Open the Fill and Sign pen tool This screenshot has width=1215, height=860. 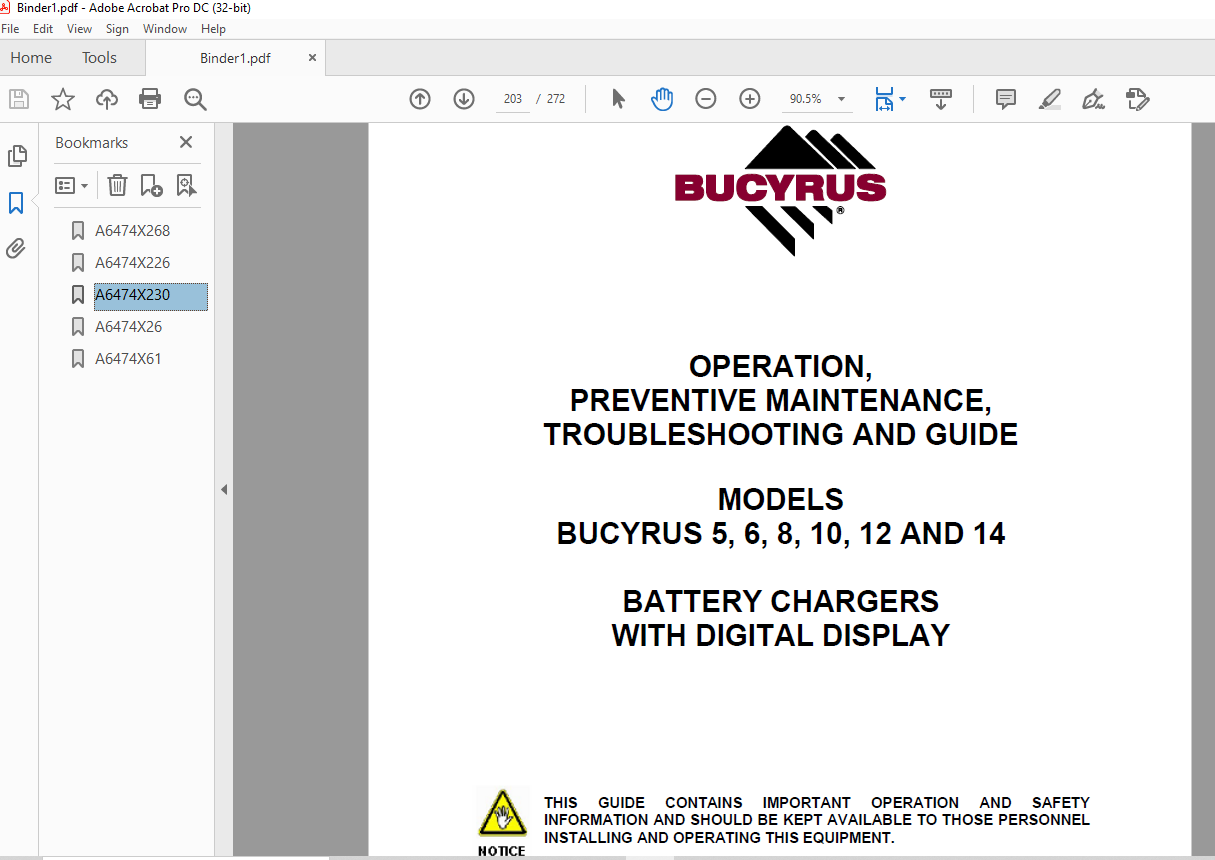1093,99
